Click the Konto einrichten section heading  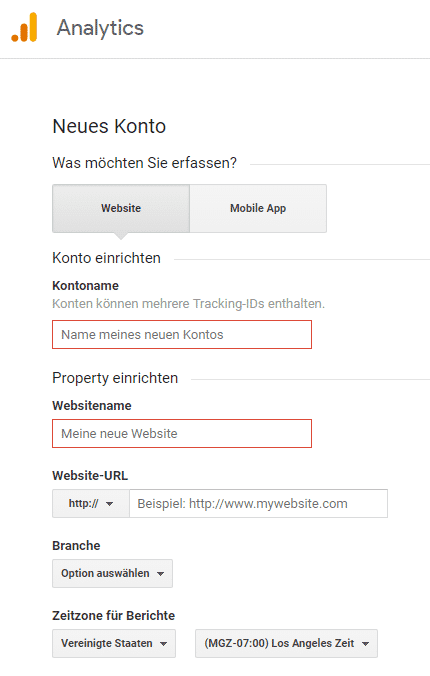pyautogui.click(x=107, y=258)
